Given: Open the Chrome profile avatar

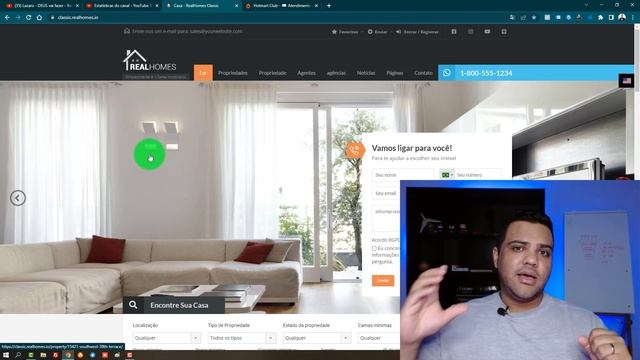Looking at the screenshot, I should [622, 17].
